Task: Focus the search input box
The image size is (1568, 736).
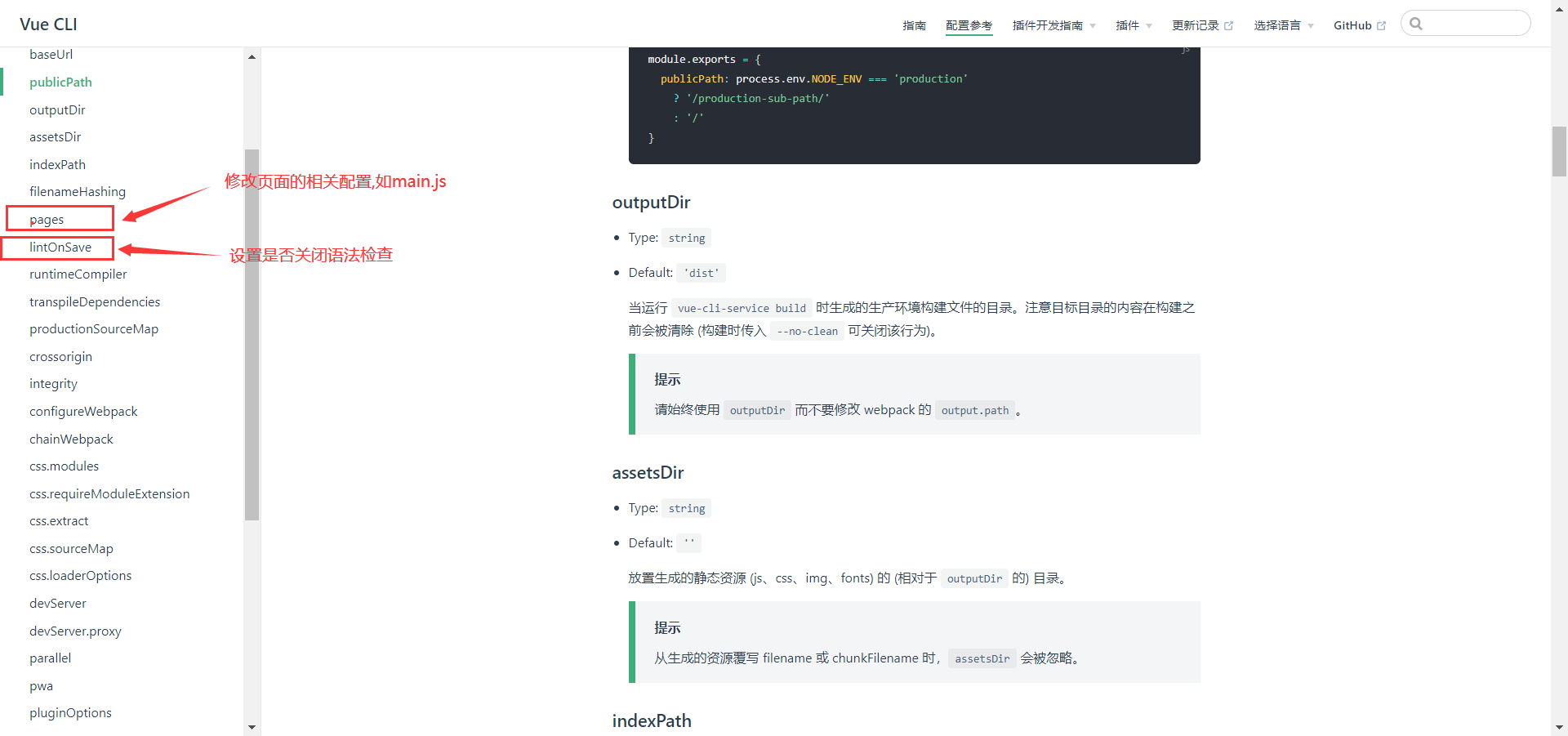Action: tap(1474, 24)
